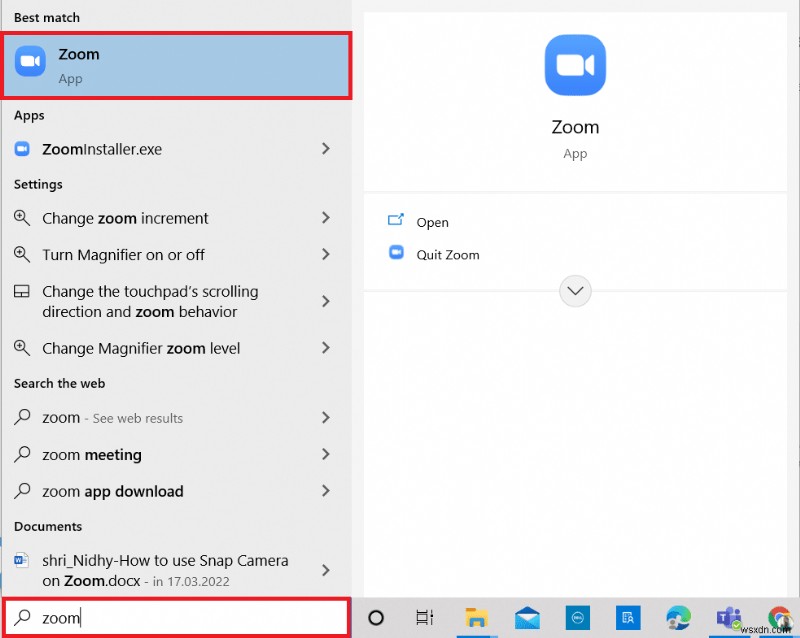
Task: Open Task View from taskbar
Action: pos(424,618)
